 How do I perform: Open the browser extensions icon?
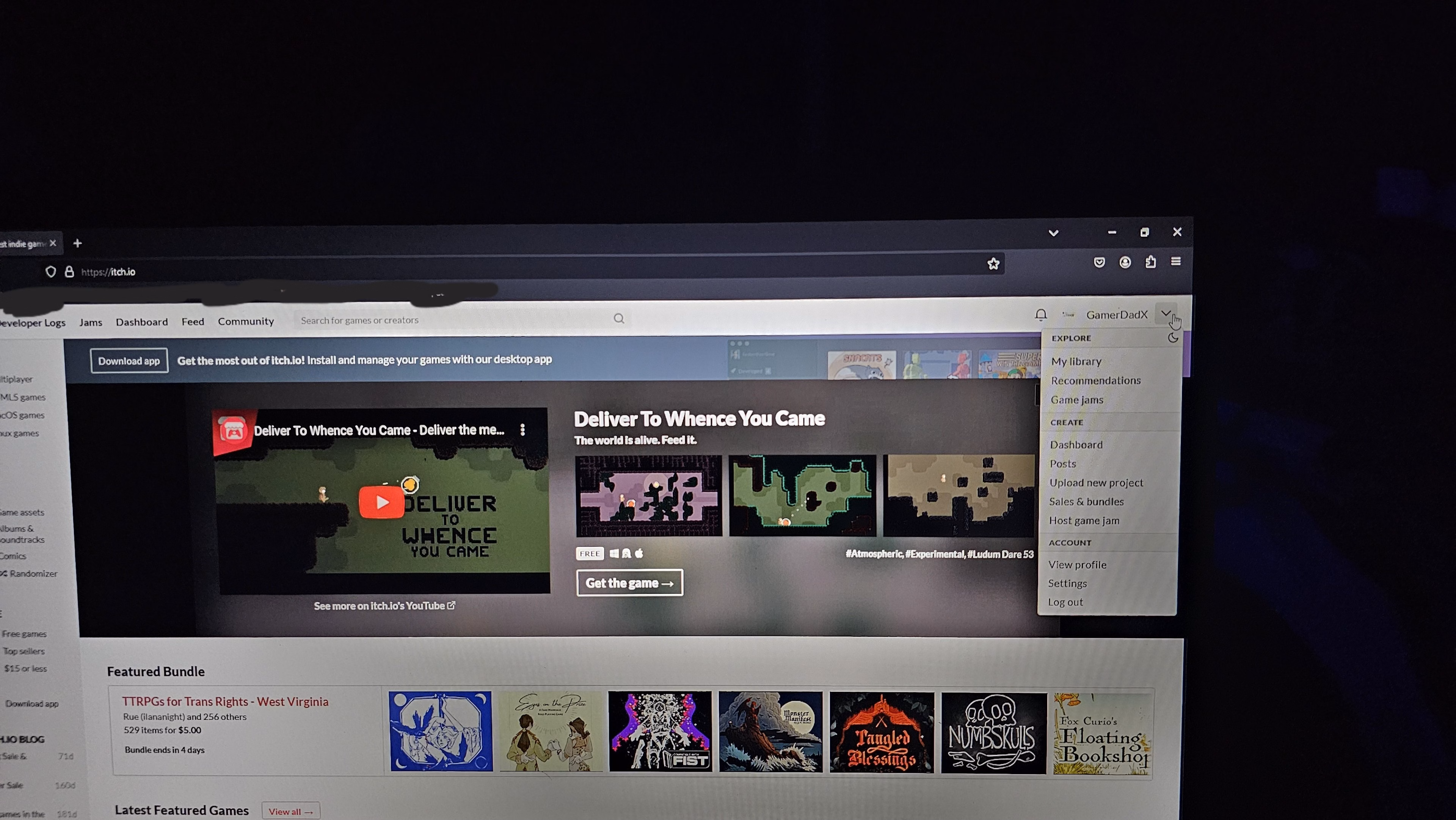tap(1150, 261)
